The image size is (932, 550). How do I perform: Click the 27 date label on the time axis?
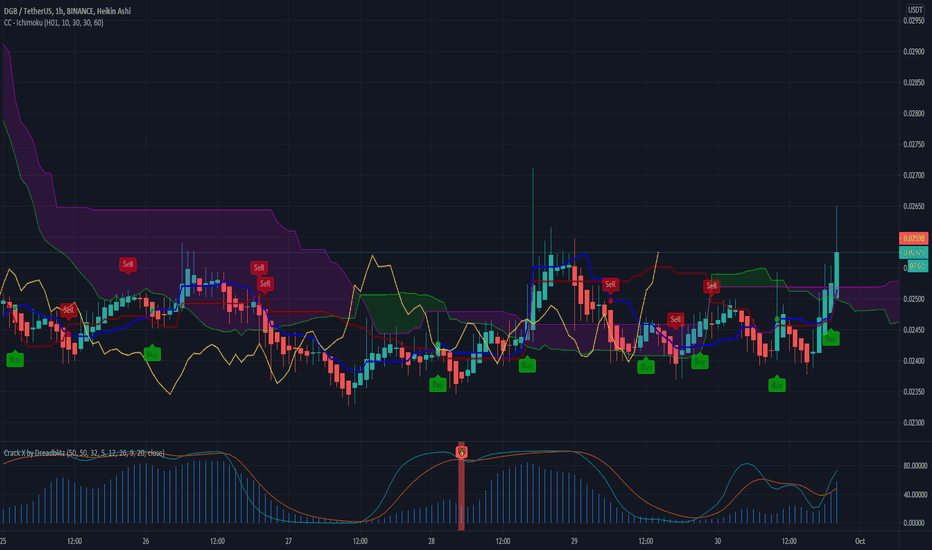pyautogui.click(x=288, y=541)
